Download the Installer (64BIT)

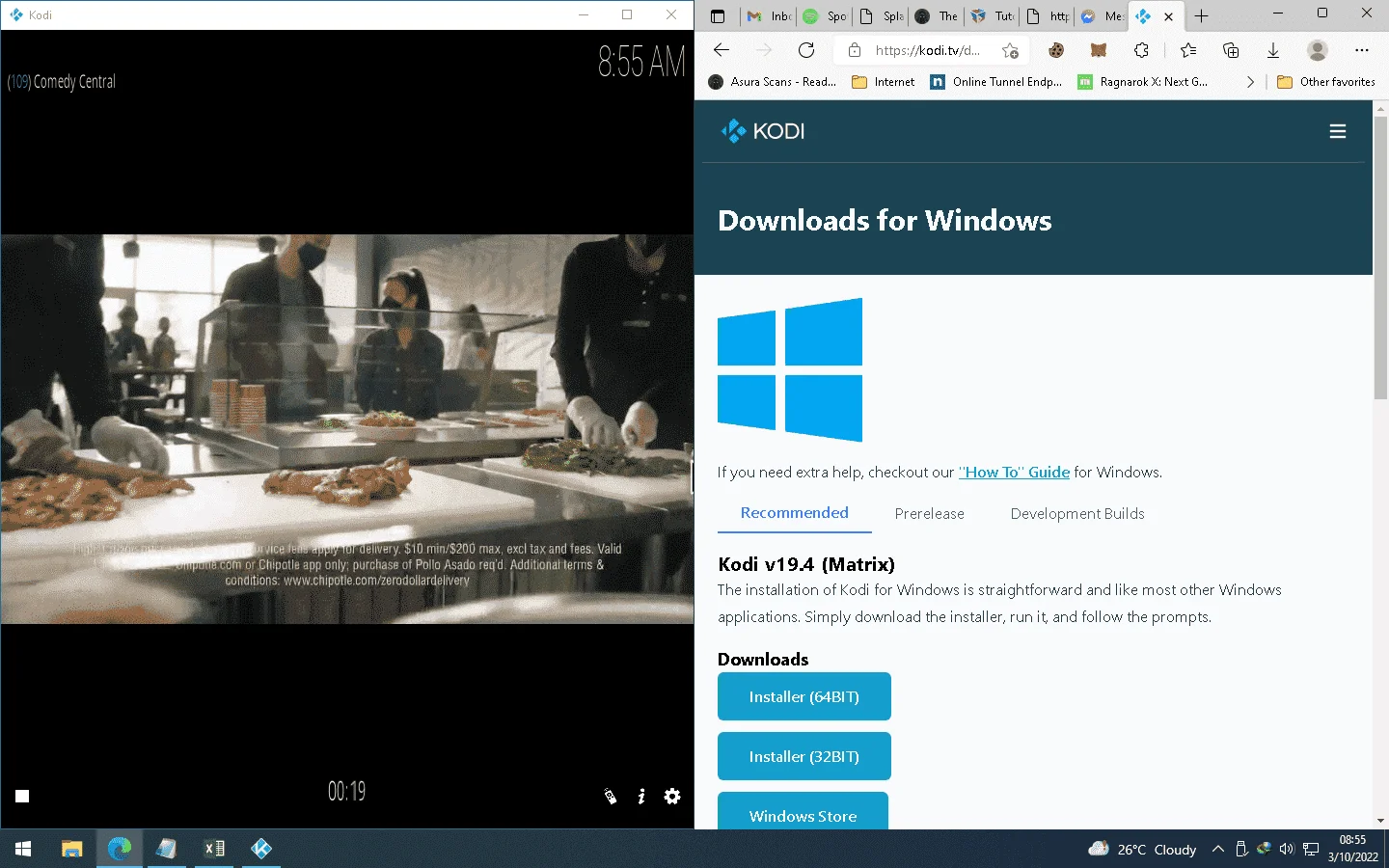(804, 696)
